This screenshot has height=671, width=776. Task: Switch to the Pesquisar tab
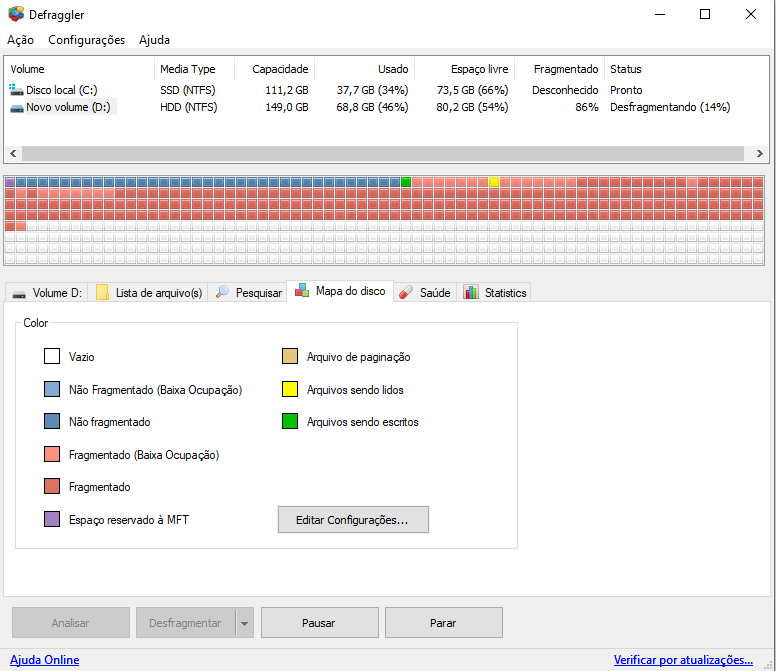(x=248, y=292)
